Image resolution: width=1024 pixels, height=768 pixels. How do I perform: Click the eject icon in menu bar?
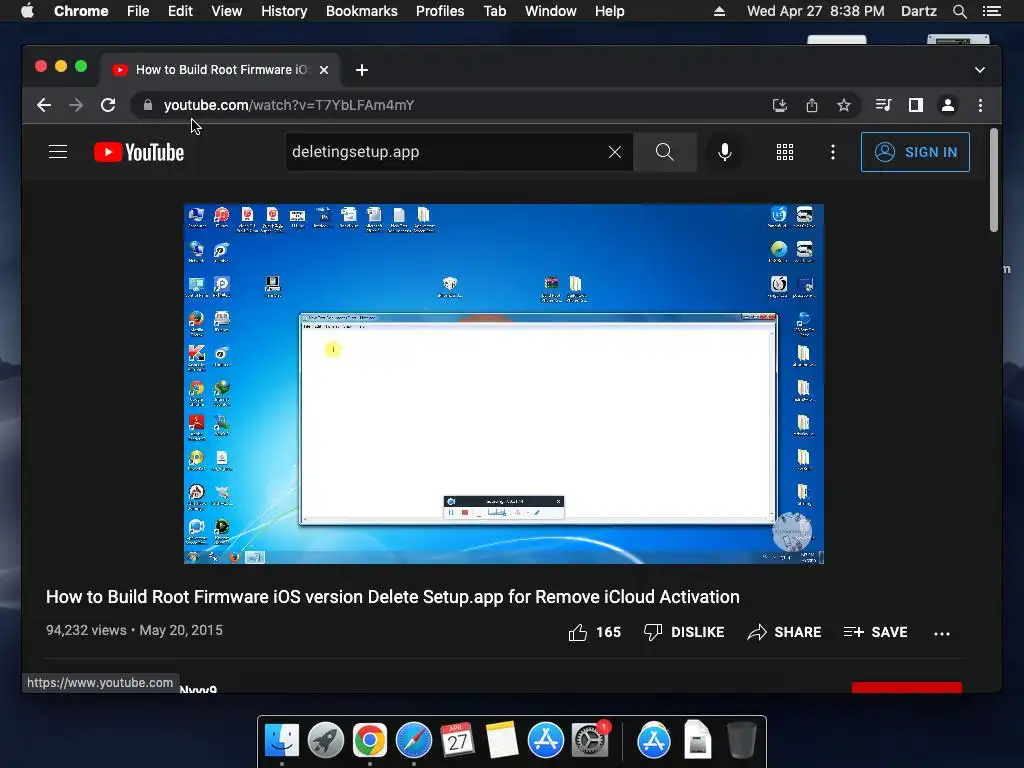click(x=719, y=11)
